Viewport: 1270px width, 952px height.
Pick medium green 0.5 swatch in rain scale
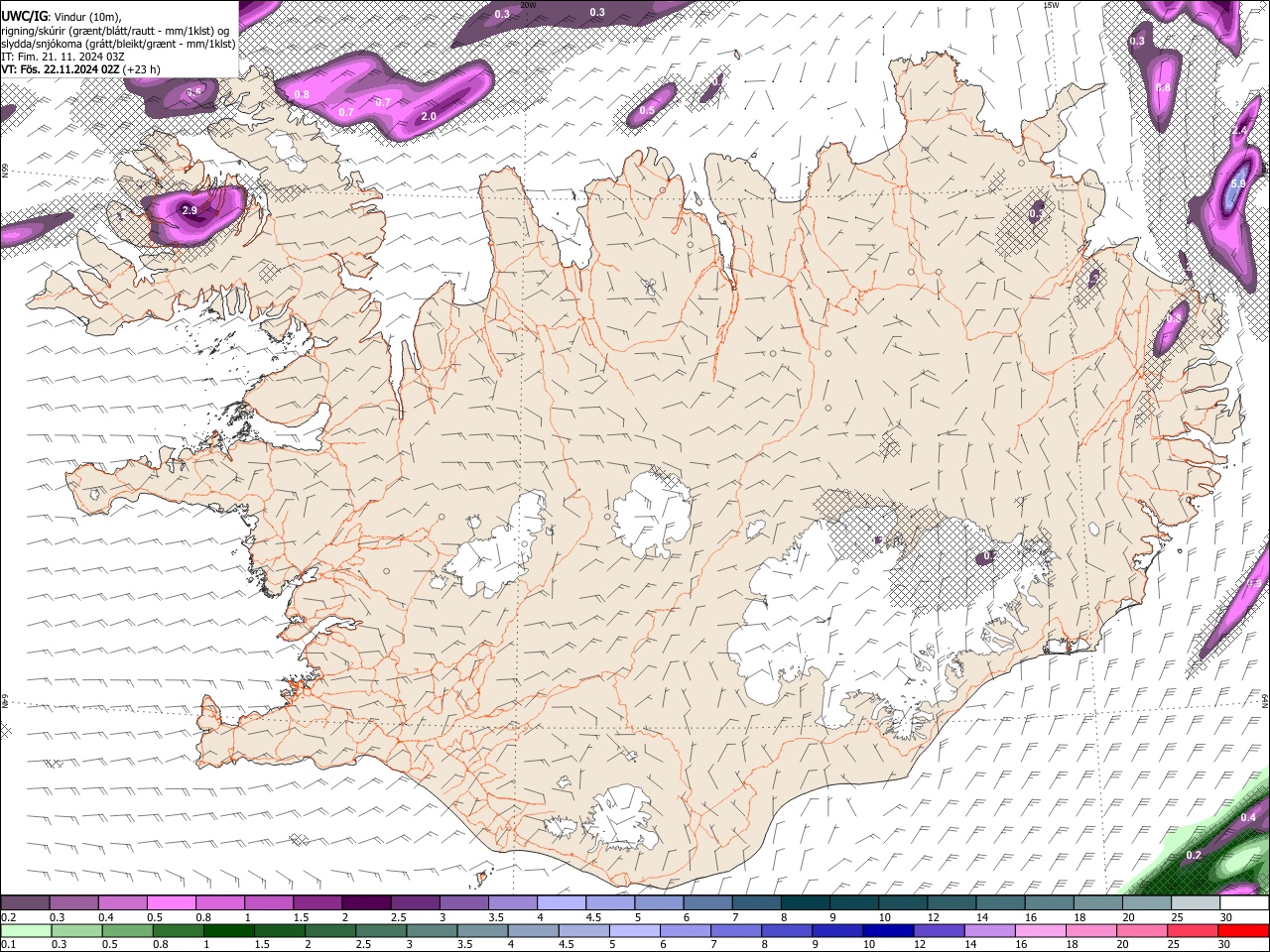(127, 930)
